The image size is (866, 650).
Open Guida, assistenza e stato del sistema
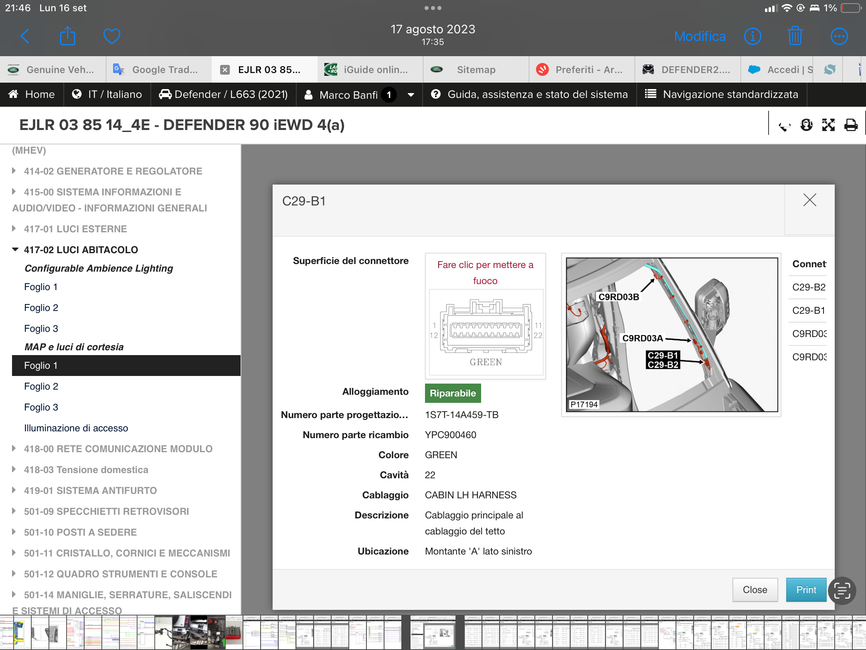tap(530, 94)
